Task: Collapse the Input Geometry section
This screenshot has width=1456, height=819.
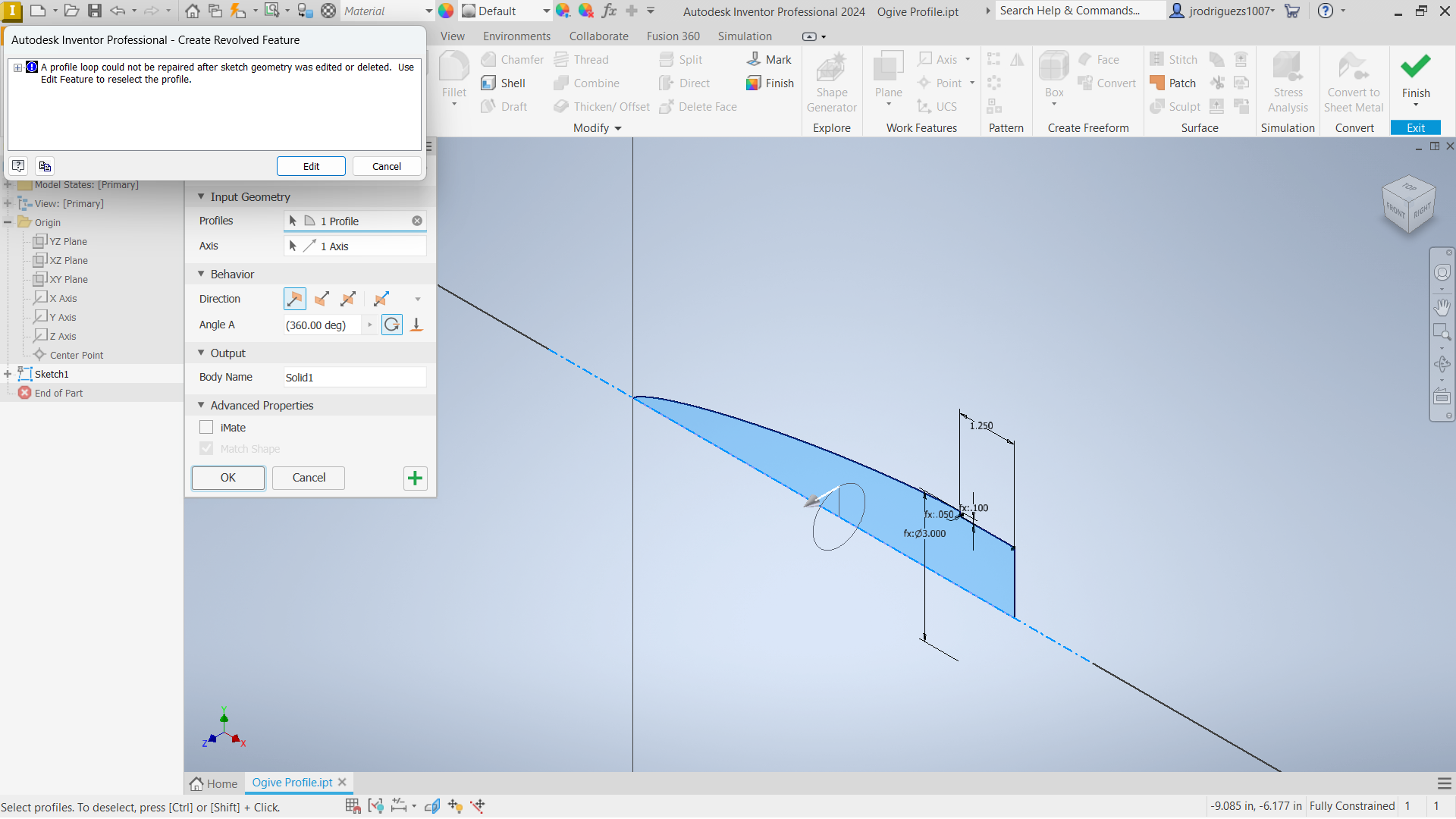Action: [x=201, y=196]
